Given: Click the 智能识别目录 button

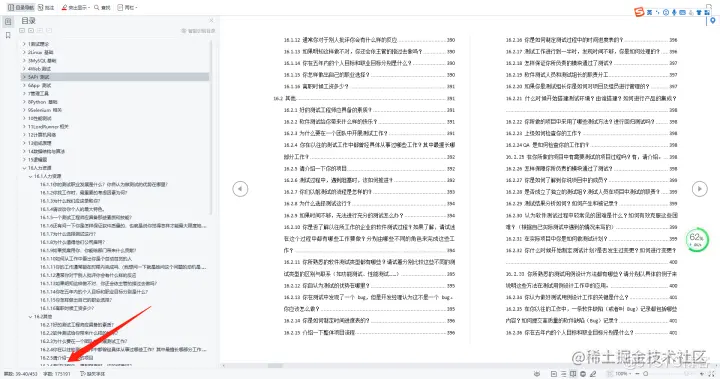Looking at the screenshot, I should click(x=198, y=31).
